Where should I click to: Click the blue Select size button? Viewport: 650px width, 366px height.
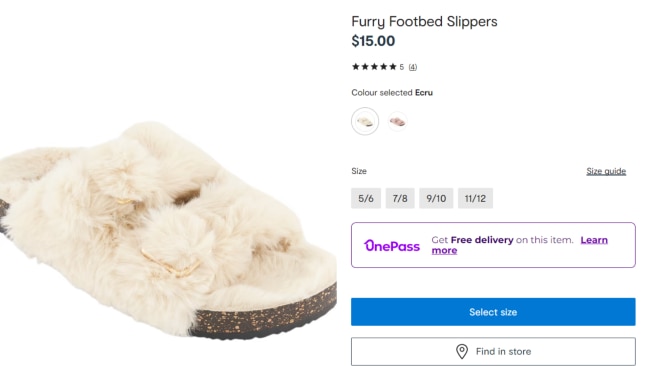[493, 312]
